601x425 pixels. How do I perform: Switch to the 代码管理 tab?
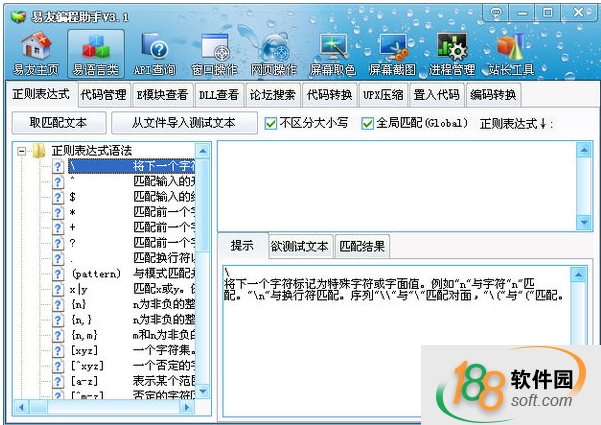tap(103, 95)
